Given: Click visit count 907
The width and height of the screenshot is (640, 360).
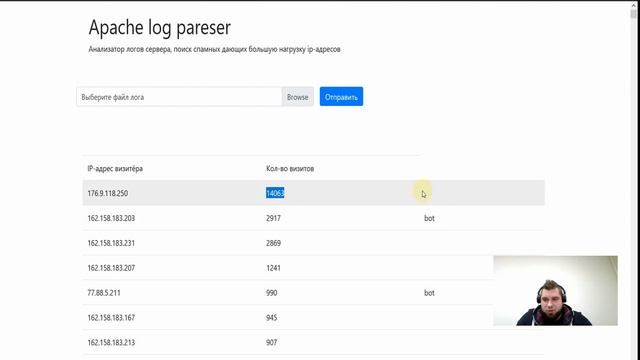Looking at the screenshot, I should (271, 342).
